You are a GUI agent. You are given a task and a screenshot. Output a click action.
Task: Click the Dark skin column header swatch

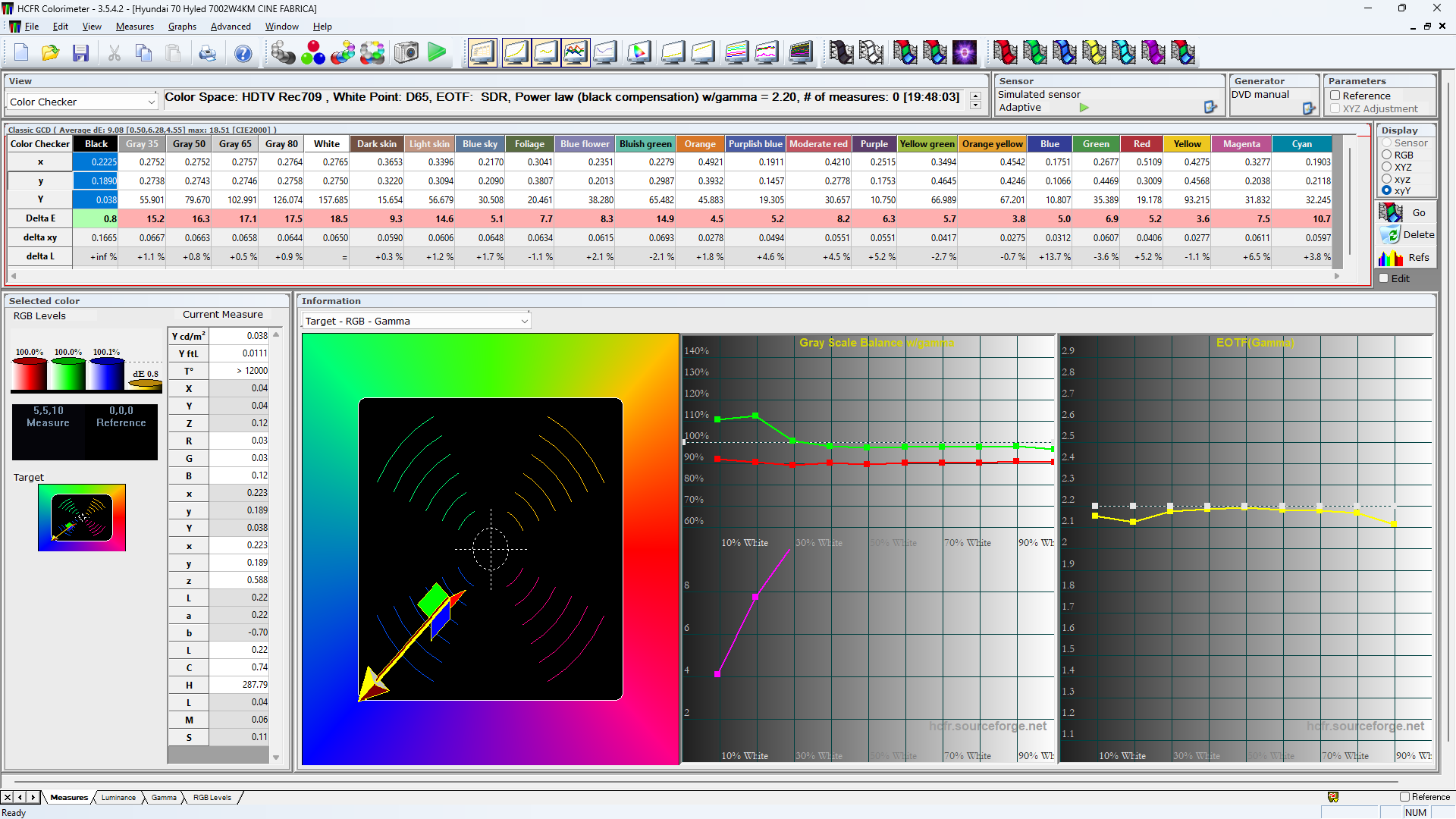[376, 143]
